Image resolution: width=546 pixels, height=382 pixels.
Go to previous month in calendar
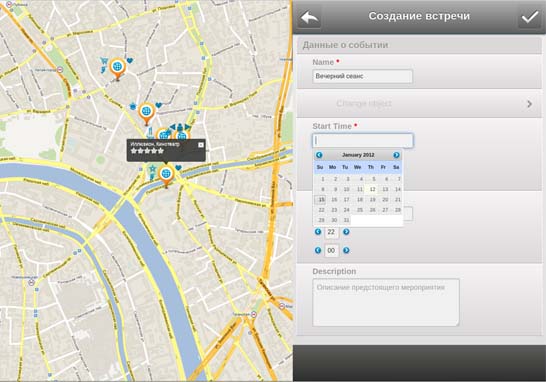(319, 155)
